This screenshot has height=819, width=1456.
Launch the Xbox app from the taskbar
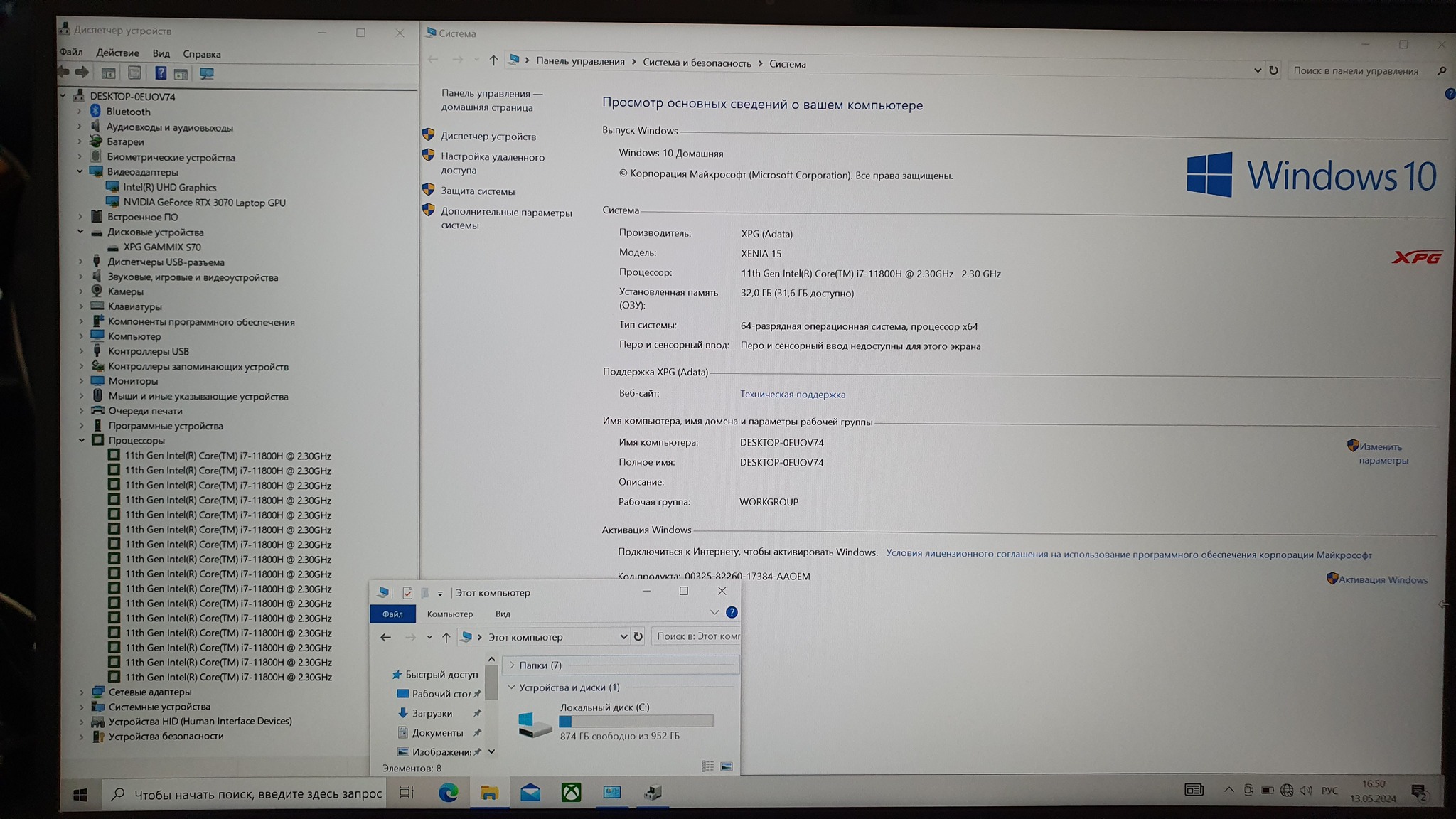coord(571,792)
